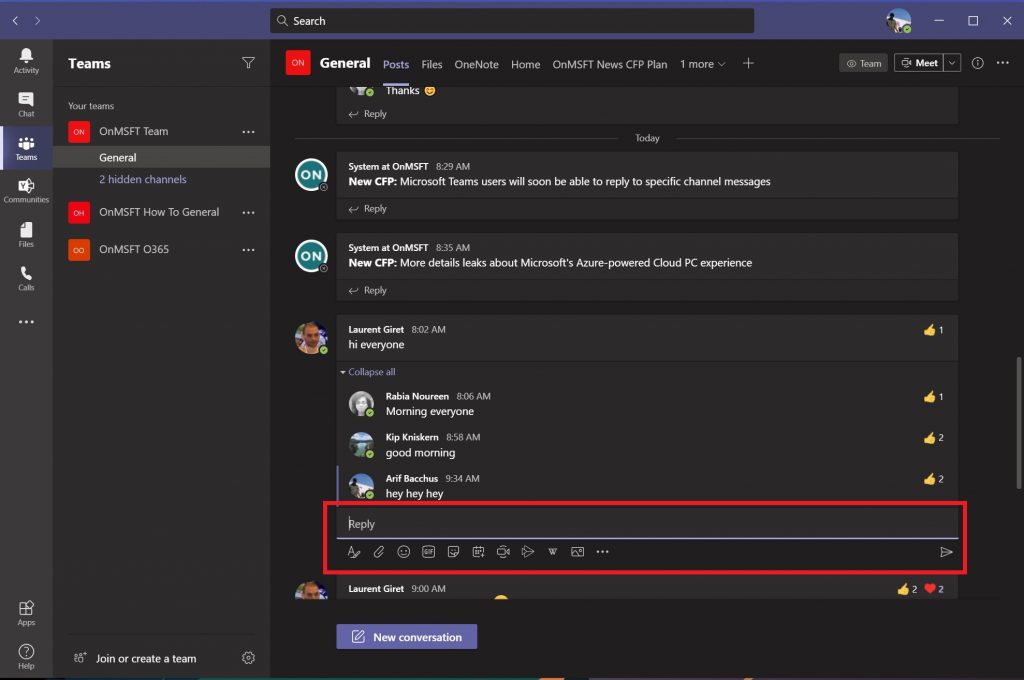This screenshot has width=1024, height=680.
Task: Click the Wikipedia search icon in reply toolbar
Action: click(x=552, y=552)
